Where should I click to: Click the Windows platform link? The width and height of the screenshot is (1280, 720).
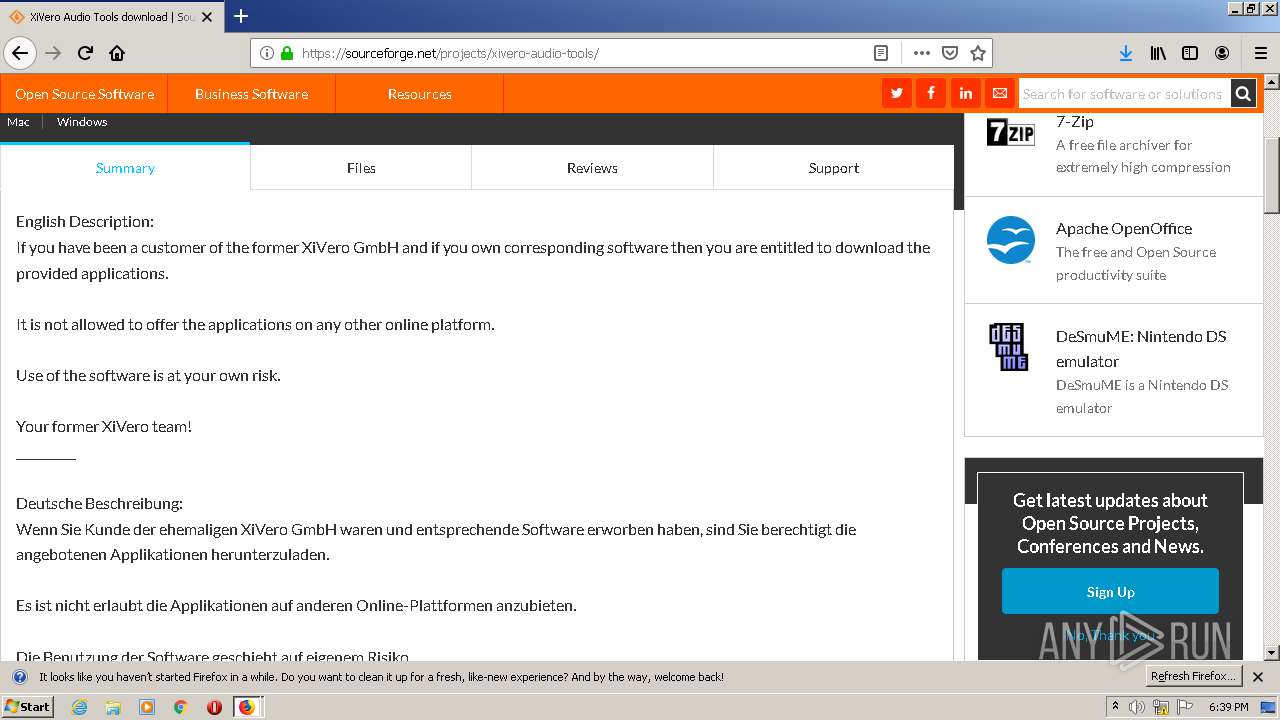82,122
